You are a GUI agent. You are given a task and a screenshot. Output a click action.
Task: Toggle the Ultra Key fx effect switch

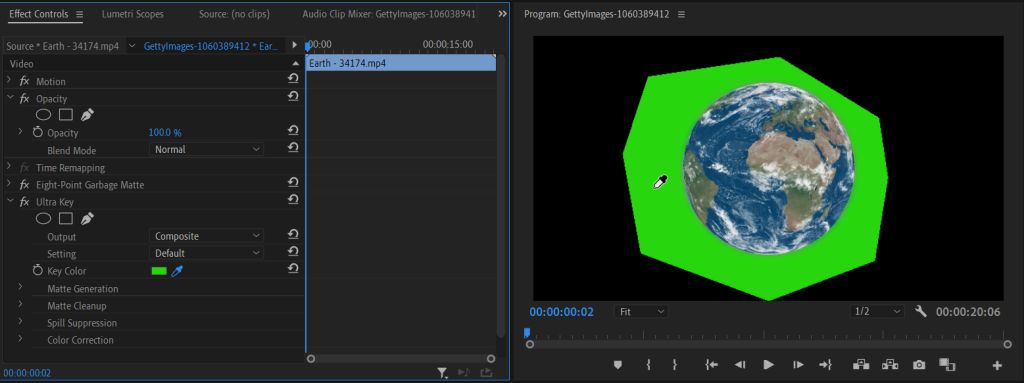[x=25, y=202]
